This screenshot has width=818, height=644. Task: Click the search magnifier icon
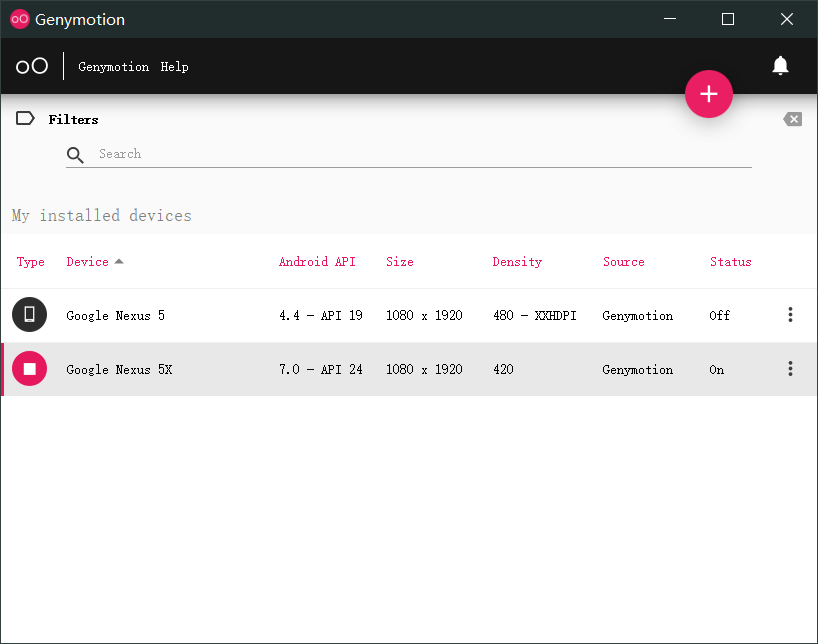(x=75, y=155)
